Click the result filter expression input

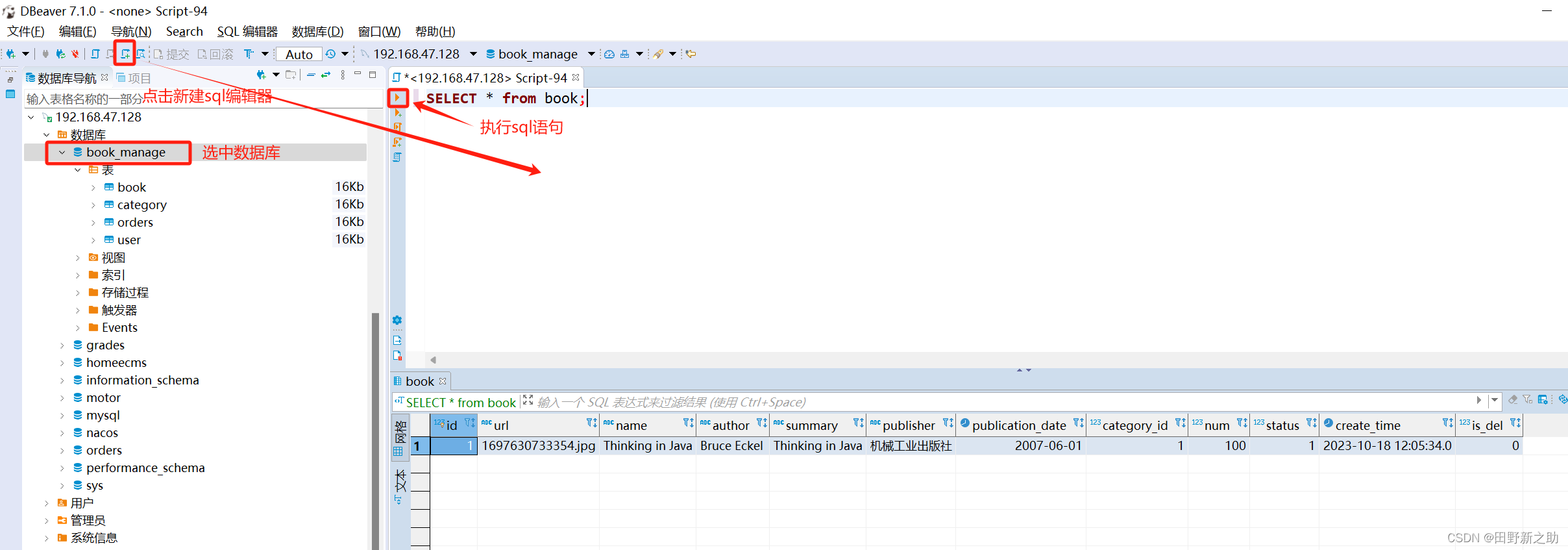pyautogui.click(x=1005, y=403)
